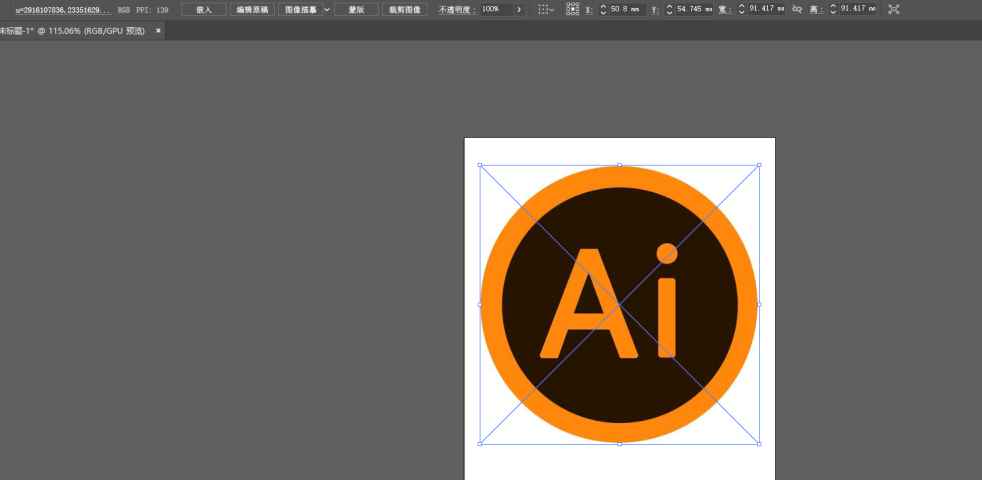This screenshot has height=480, width=982.
Task: Expand the opacity slider arrow
Action: 519,9
